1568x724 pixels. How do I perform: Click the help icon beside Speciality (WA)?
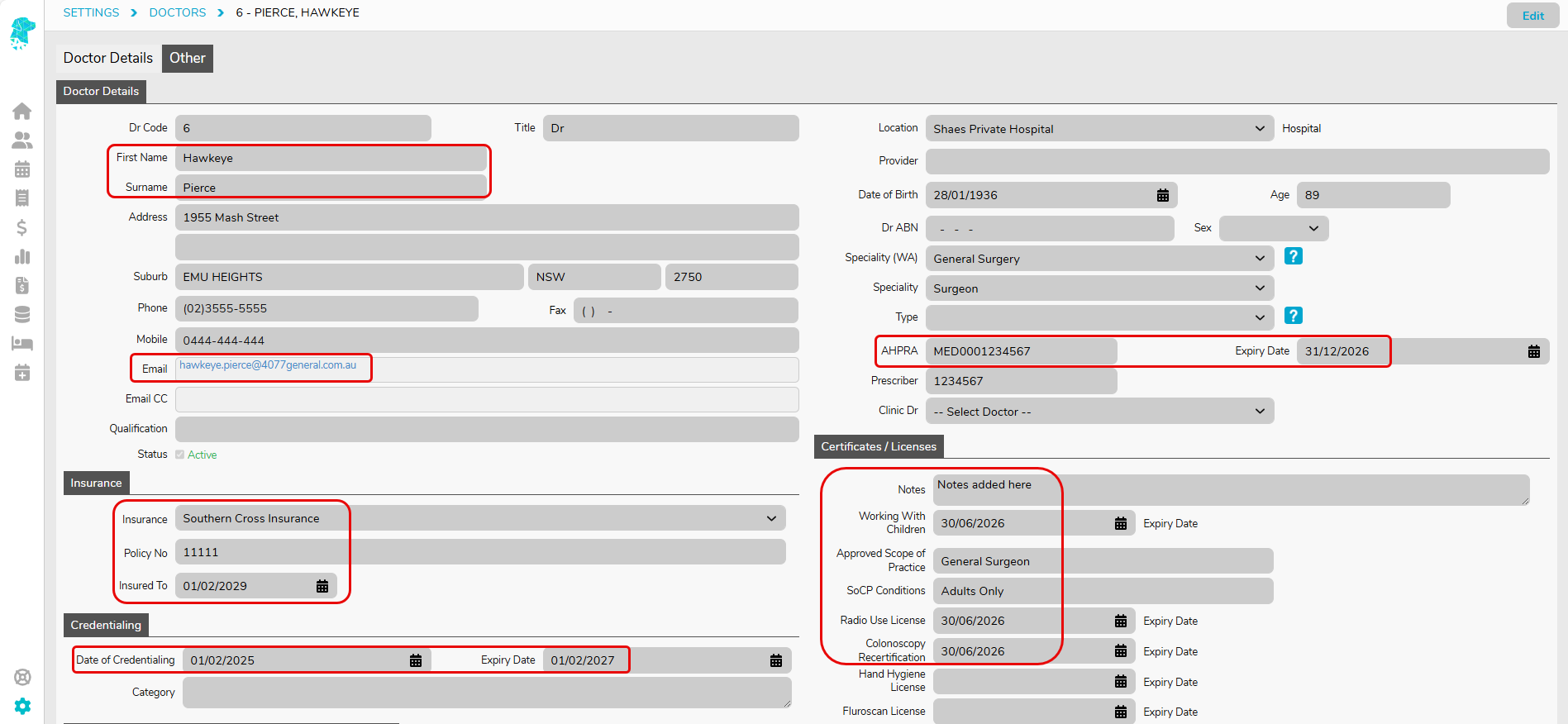coord(1293,257)
